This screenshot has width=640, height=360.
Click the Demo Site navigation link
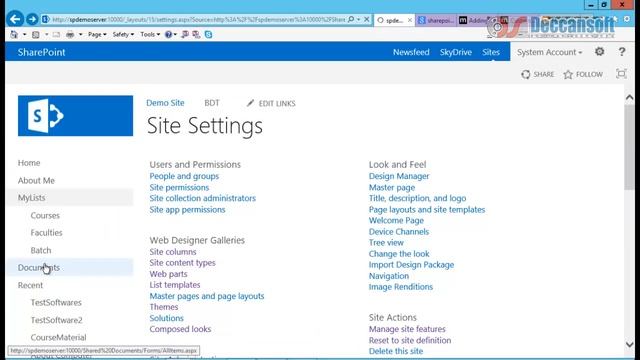coord(165,103)
